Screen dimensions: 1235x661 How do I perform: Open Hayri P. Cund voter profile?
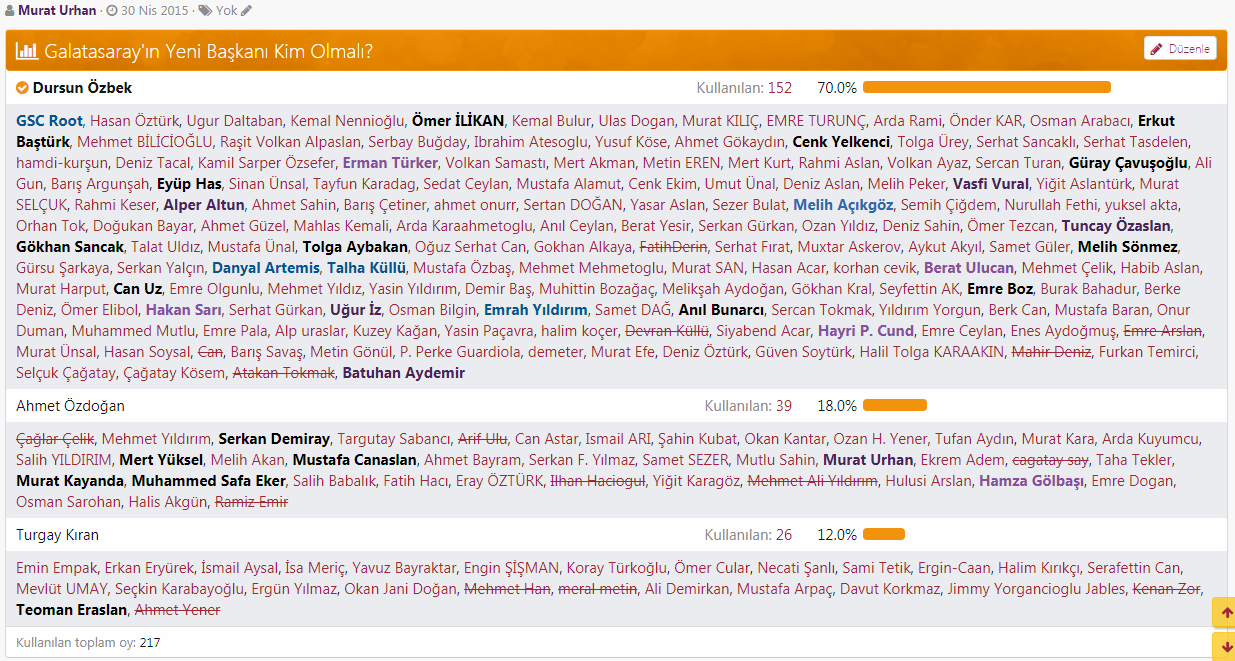coord(866,331)
